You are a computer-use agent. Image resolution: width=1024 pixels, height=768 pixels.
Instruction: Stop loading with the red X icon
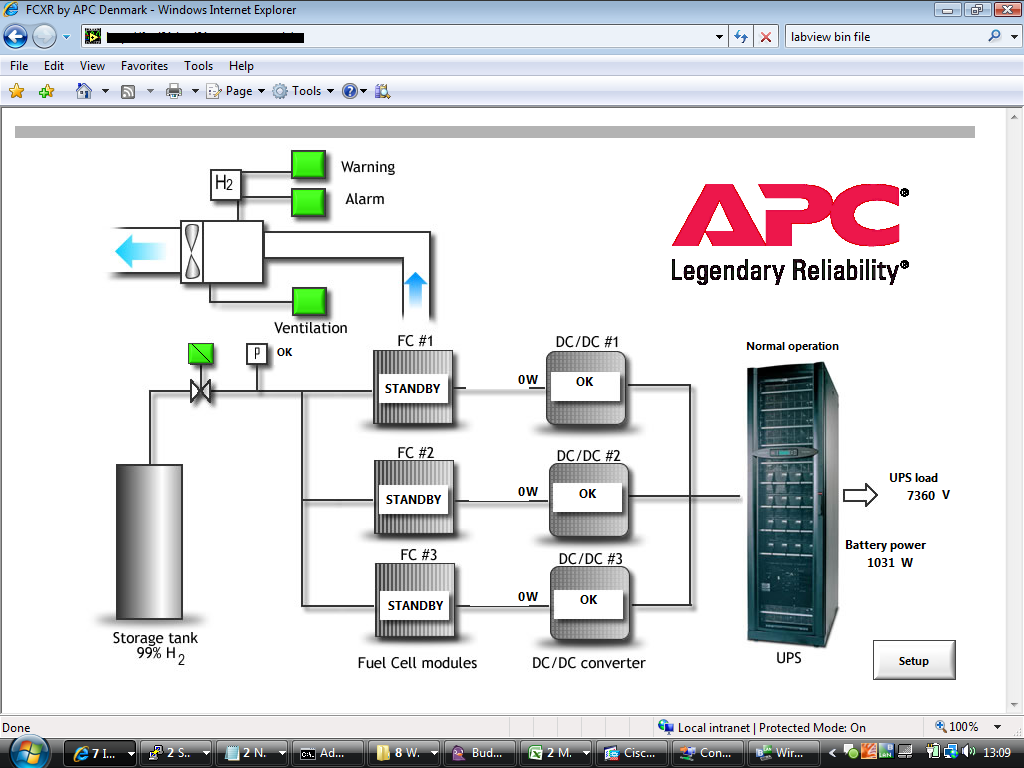(x=766, y=37)
